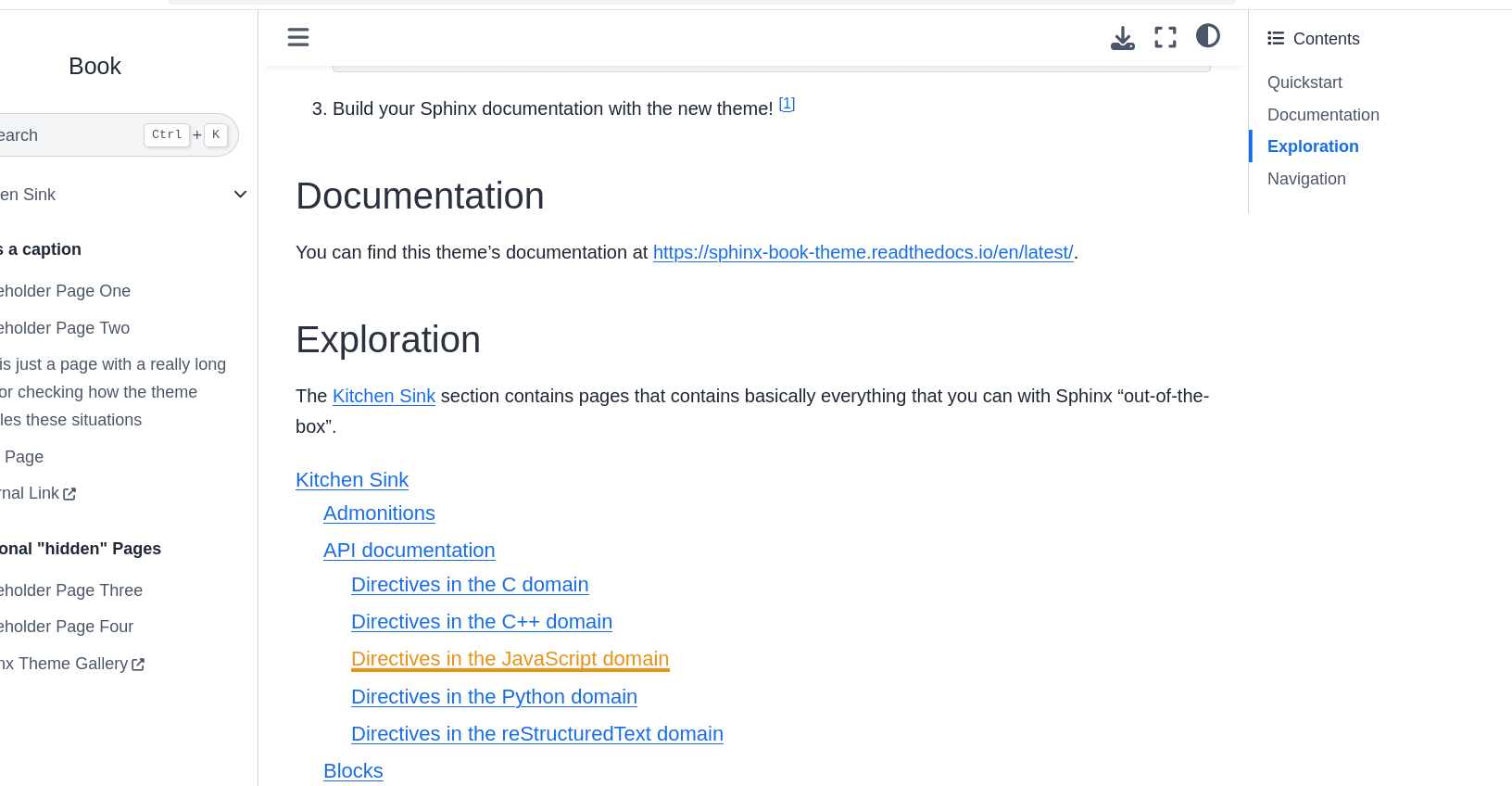Open the download options icon
1512x786 pixels.
(1122, 37)
